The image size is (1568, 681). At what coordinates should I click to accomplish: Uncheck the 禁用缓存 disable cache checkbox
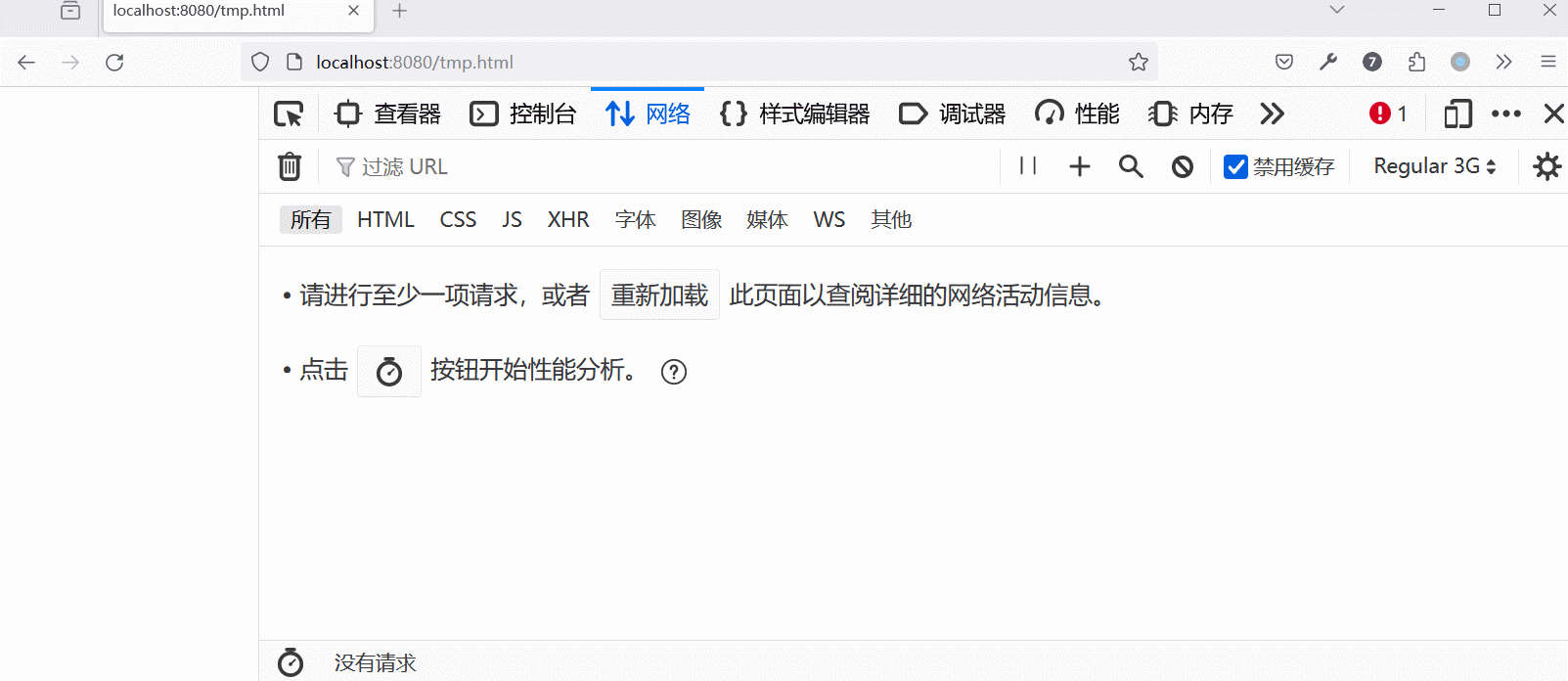point(1236,167)
